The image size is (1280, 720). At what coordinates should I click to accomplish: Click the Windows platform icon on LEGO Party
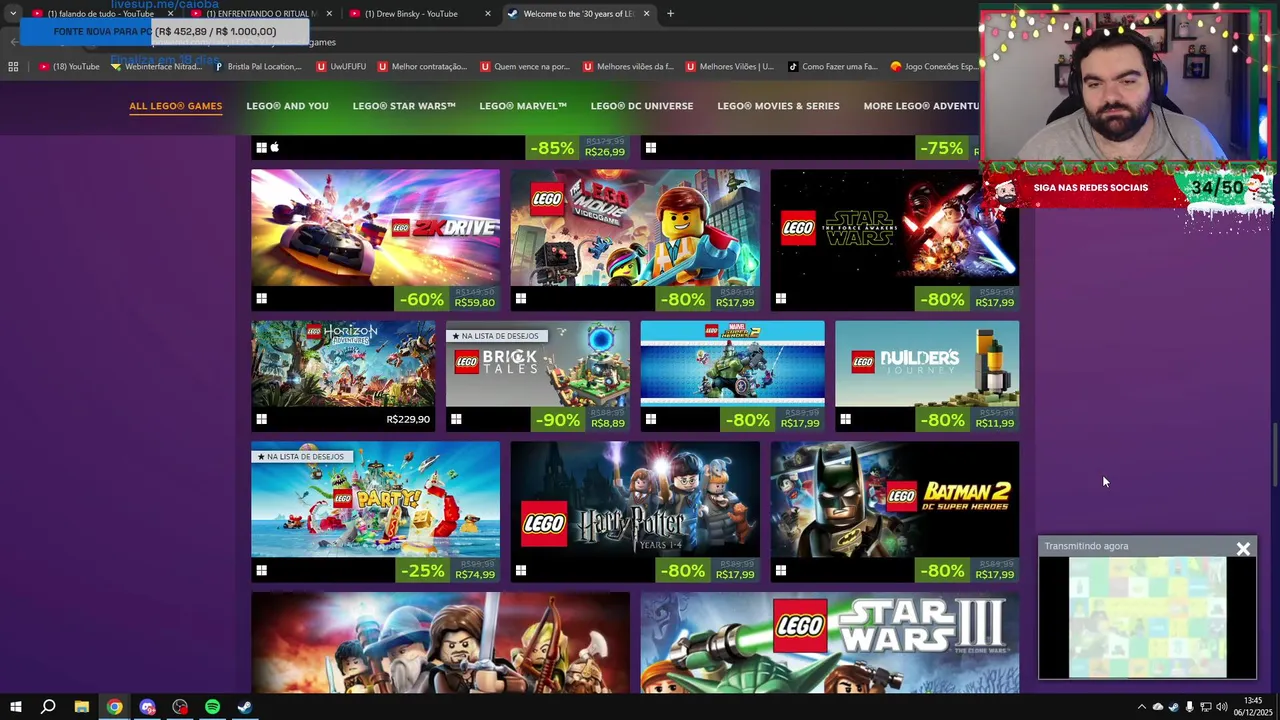click(261, 570)
